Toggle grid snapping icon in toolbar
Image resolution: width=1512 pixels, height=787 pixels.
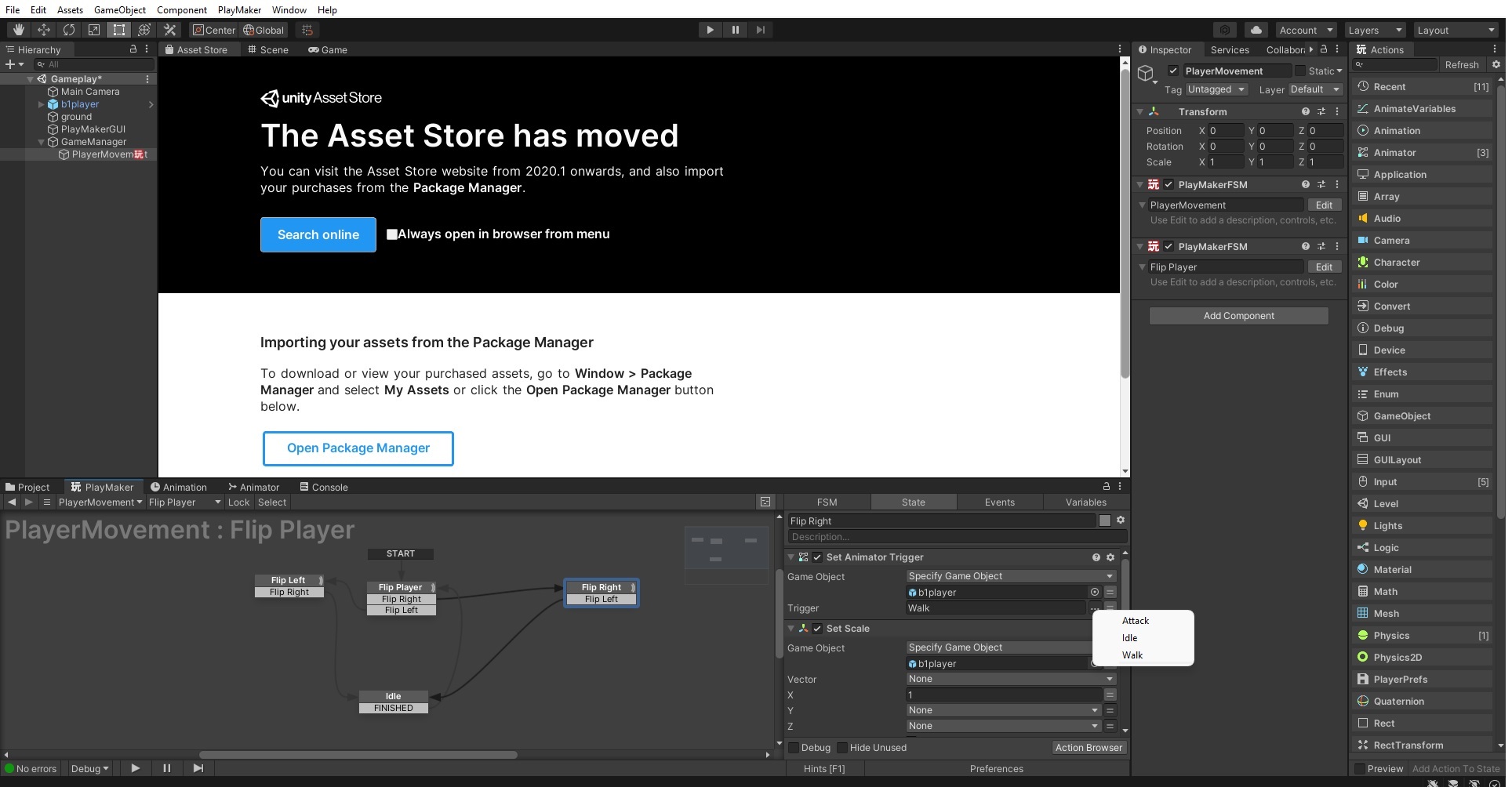click(x=307, y=30)
